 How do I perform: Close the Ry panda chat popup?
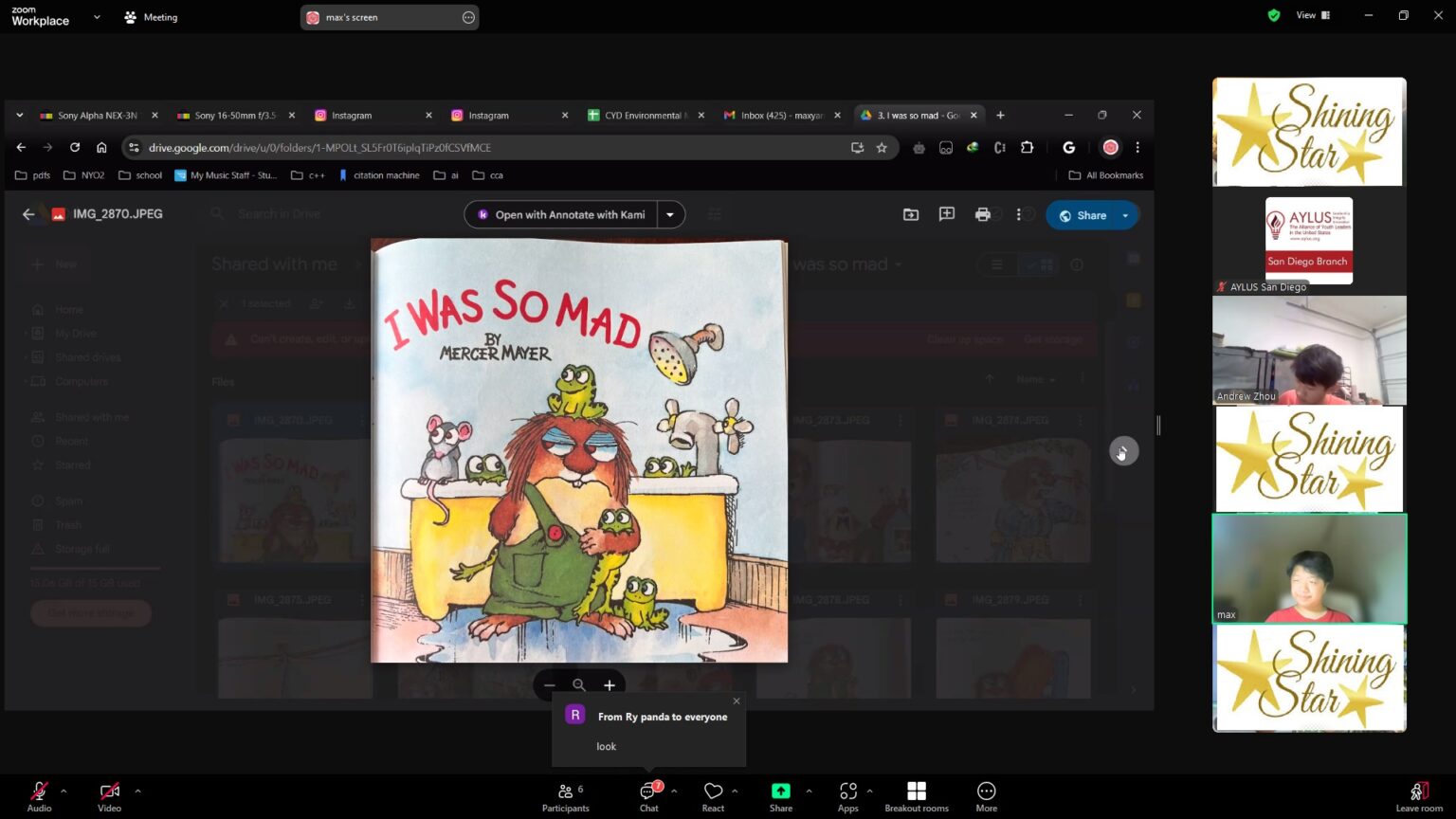click(x=737, y=701)
